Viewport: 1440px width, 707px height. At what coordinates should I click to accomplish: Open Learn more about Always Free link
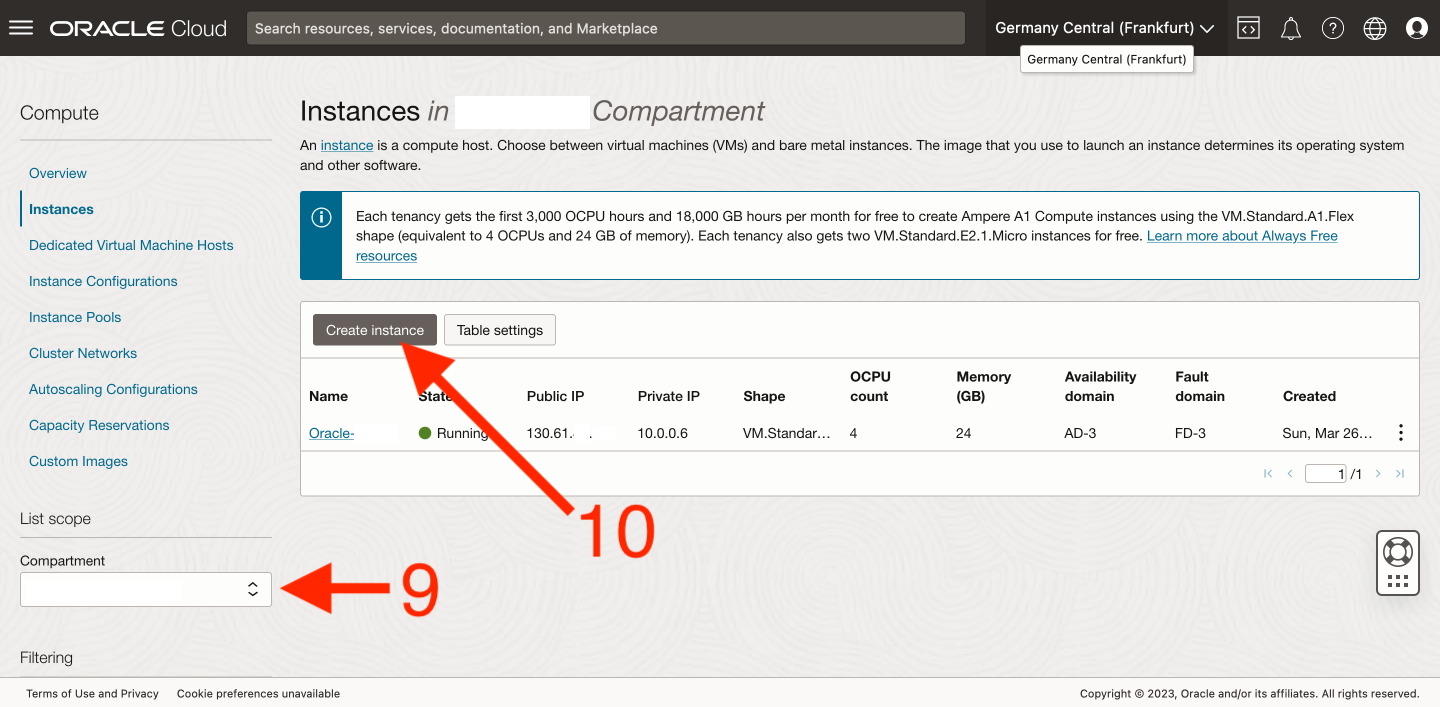(1242, 236)
